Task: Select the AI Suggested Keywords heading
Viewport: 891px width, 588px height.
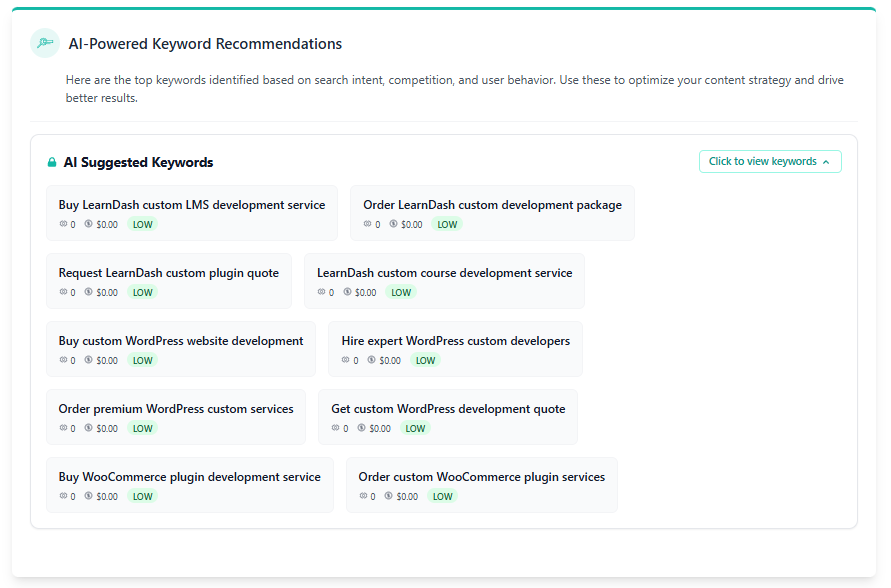Action: point(138,162)
